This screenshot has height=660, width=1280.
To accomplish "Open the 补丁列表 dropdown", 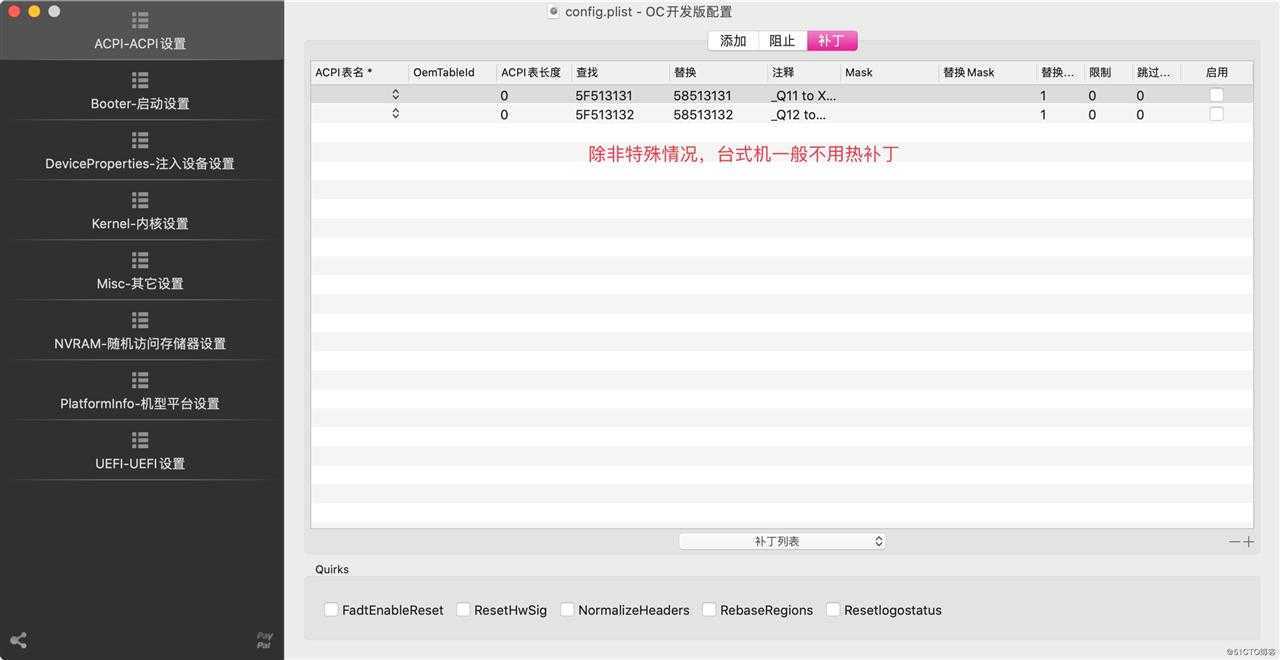I will pos(782,541).
